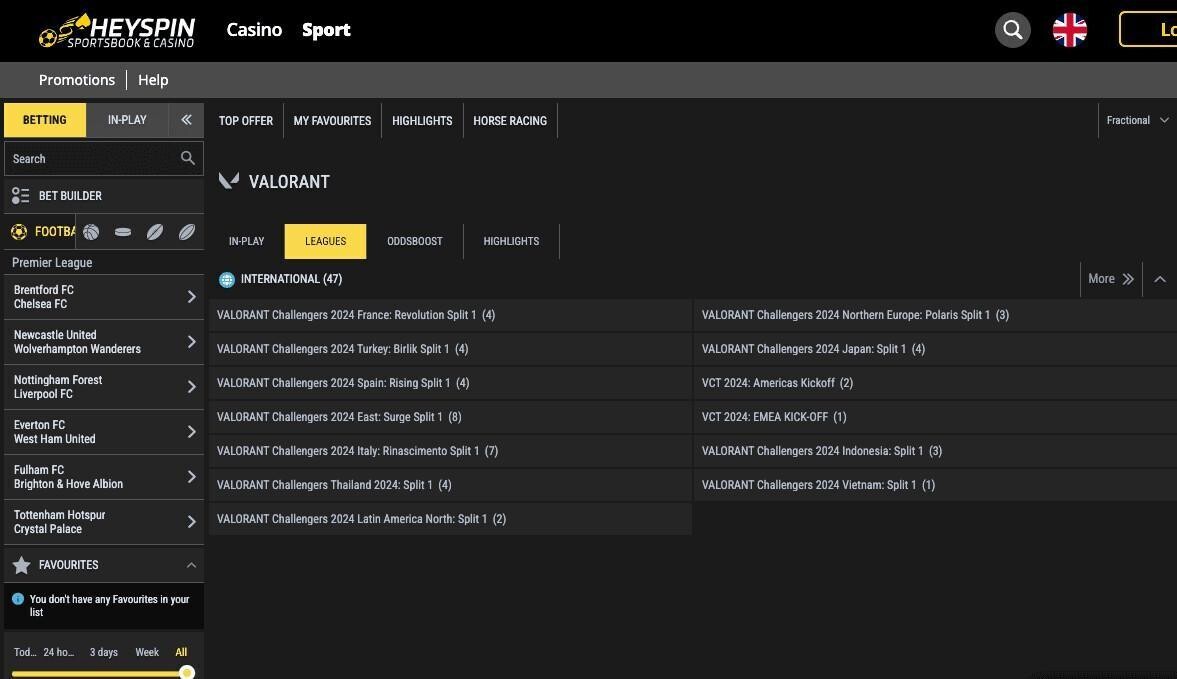Collapse the International leagues section
1177x679 pixels.
1160,279
